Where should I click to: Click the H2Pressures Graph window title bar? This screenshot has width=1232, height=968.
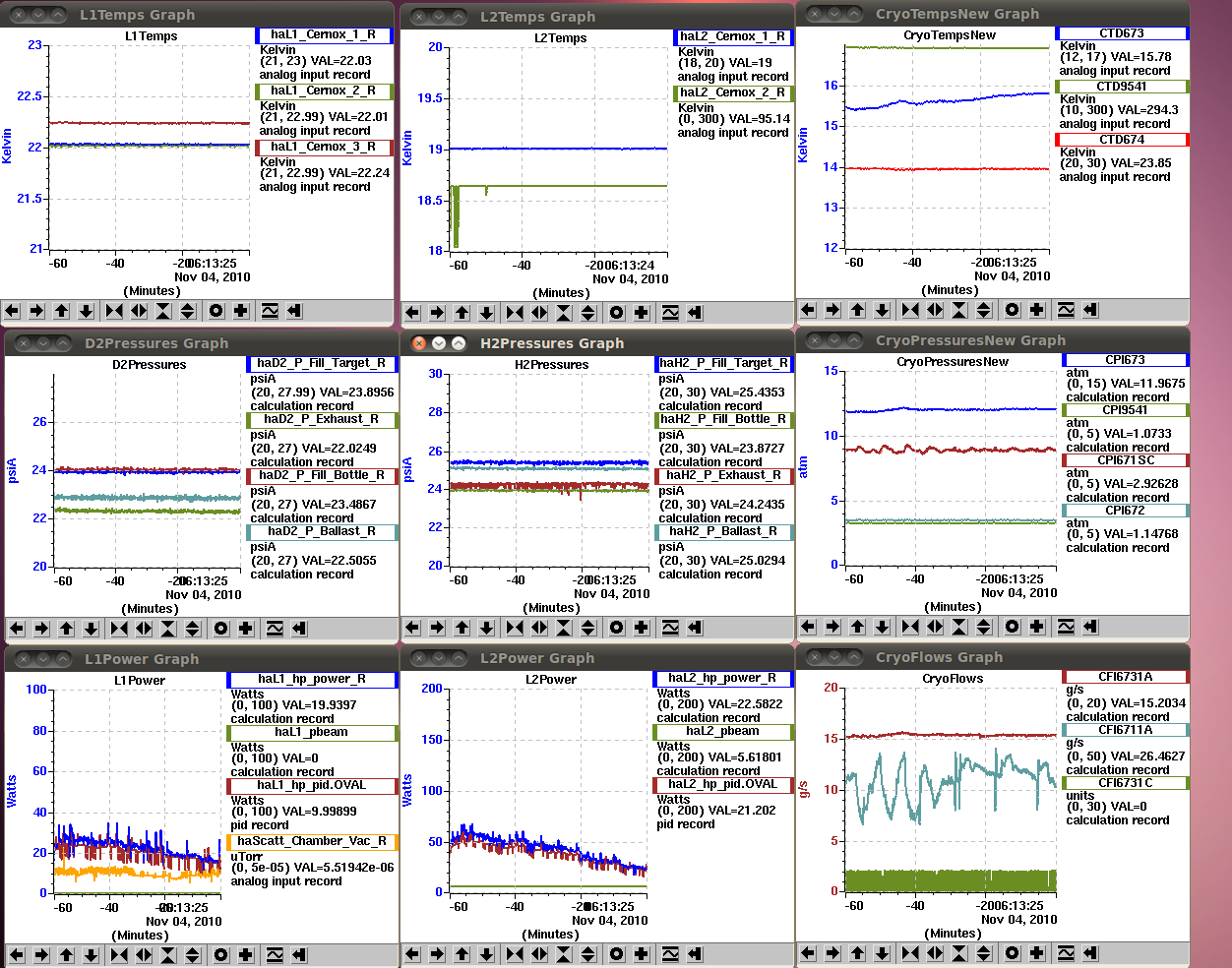coord(597,343)
